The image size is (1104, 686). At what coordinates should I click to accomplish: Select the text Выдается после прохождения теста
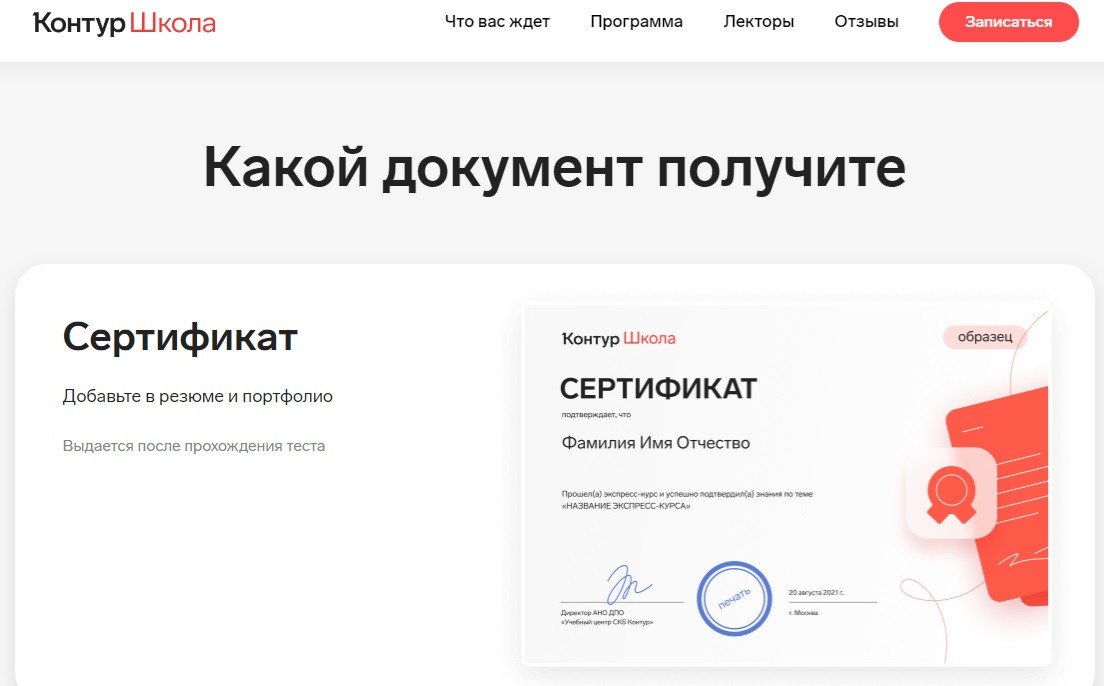click(x=194, y=446)
